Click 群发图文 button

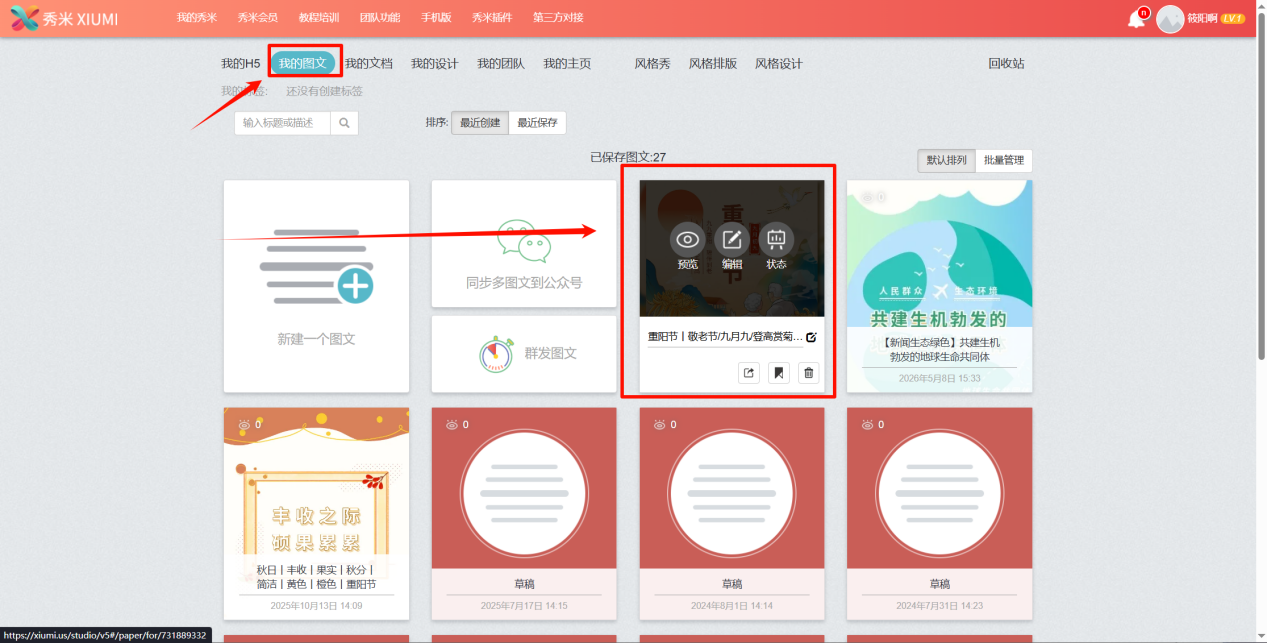pyautogui.click(x=524, y=354)
